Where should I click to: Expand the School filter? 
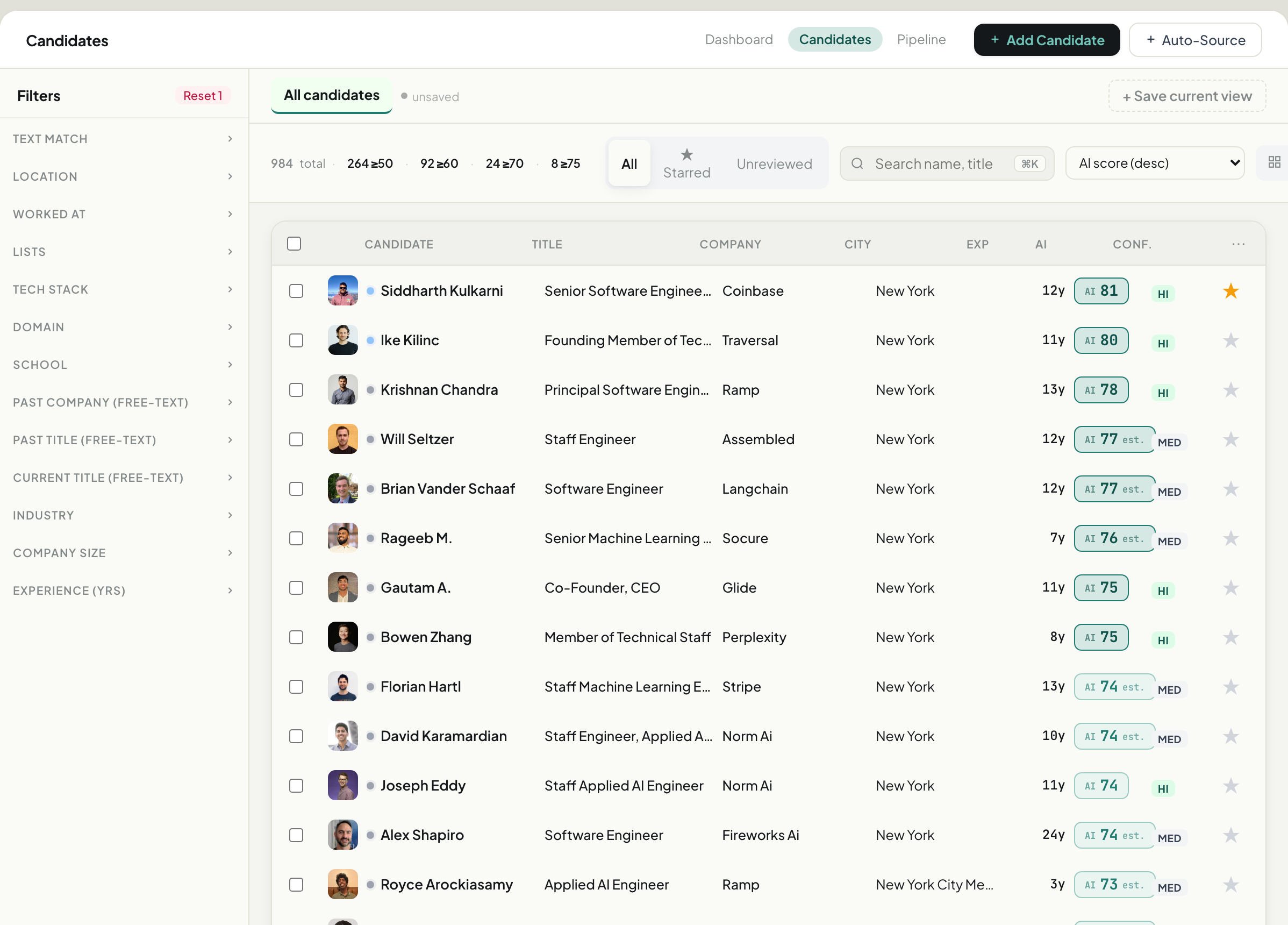point(124,364)
